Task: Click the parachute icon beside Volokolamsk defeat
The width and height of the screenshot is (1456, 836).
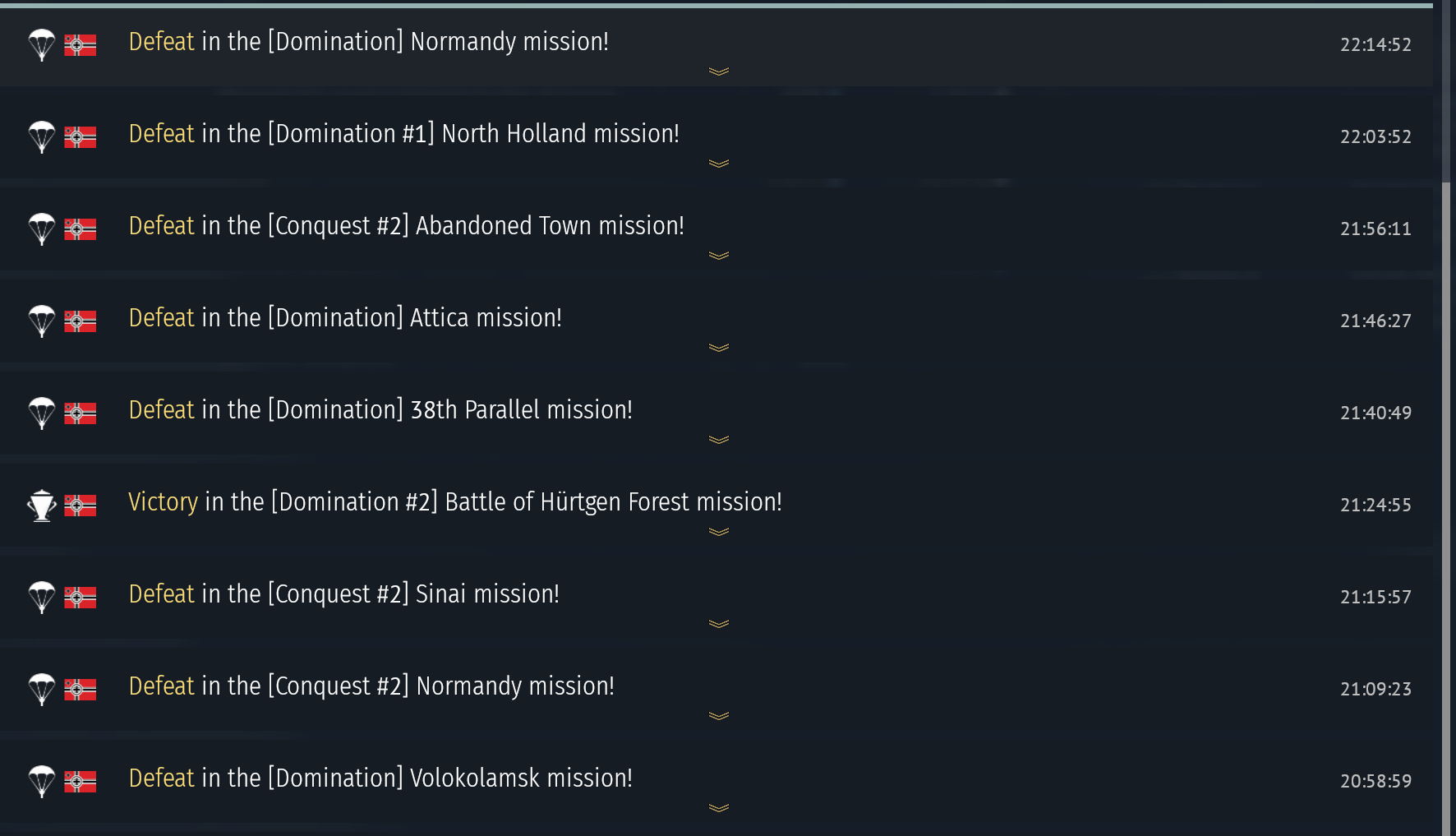Action: (42, 781)
